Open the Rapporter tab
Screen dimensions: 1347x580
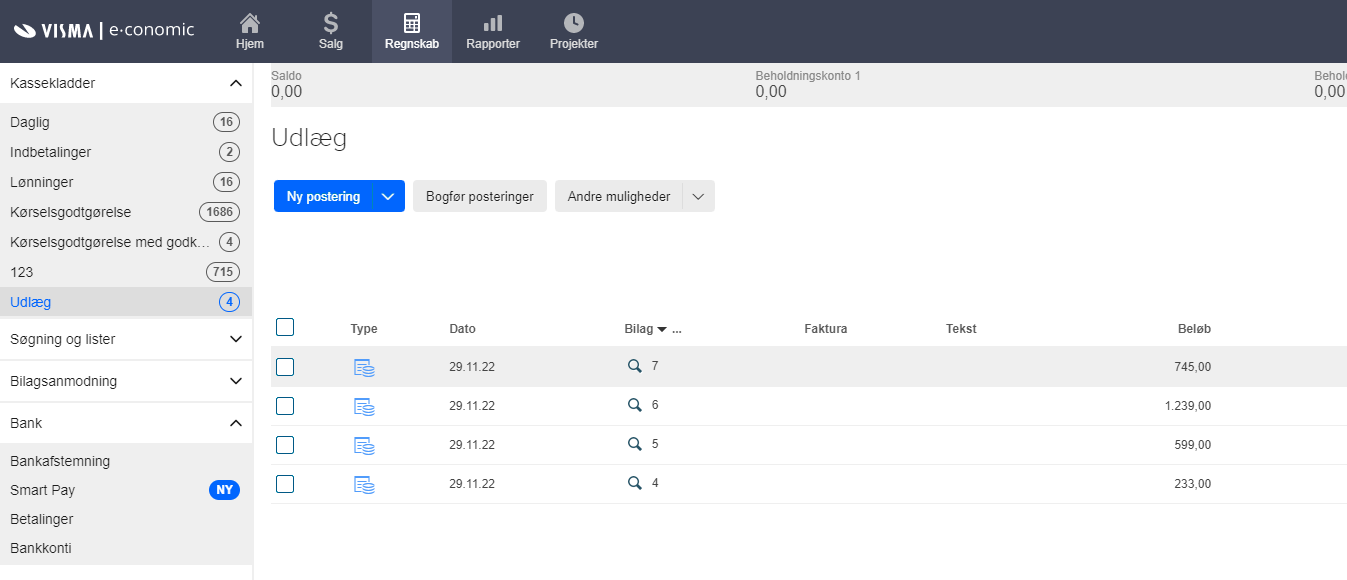click(493, 31)
